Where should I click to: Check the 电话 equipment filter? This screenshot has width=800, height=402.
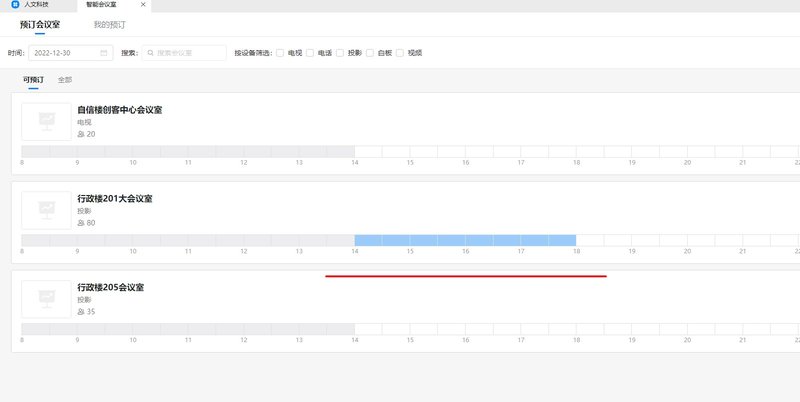(310, 52)
